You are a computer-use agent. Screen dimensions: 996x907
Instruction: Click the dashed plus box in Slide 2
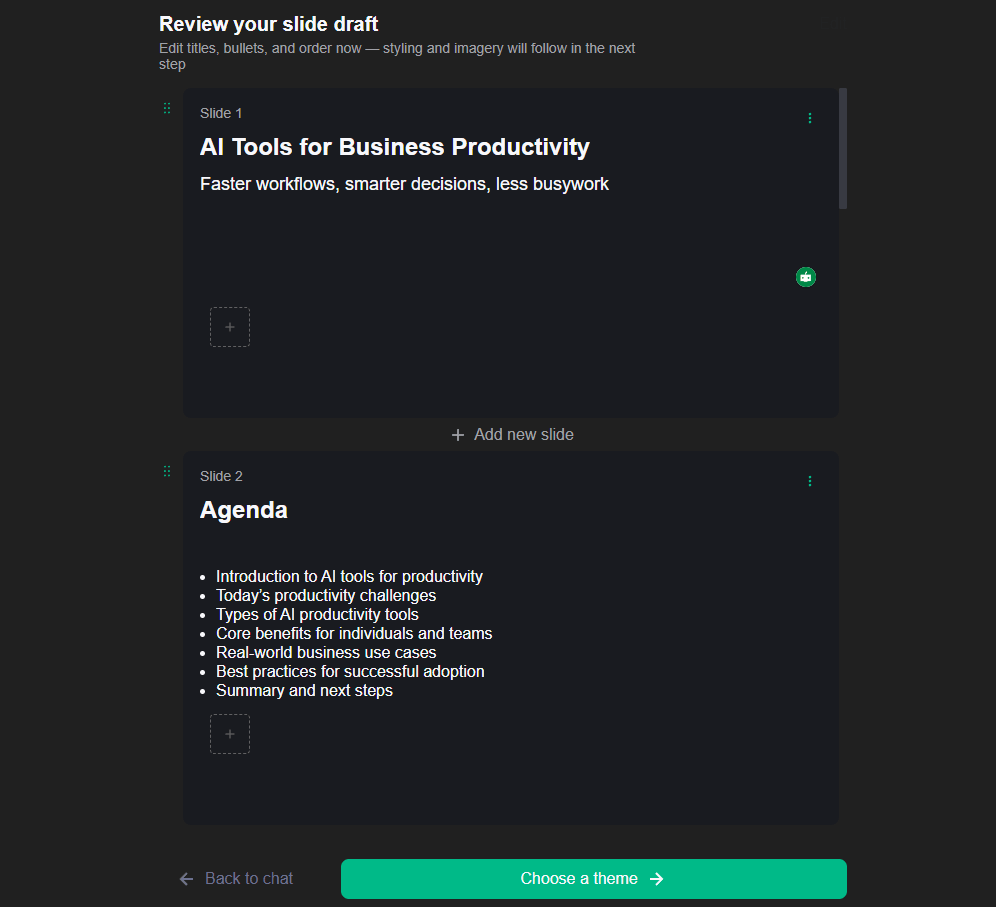(x=230, y=734)
